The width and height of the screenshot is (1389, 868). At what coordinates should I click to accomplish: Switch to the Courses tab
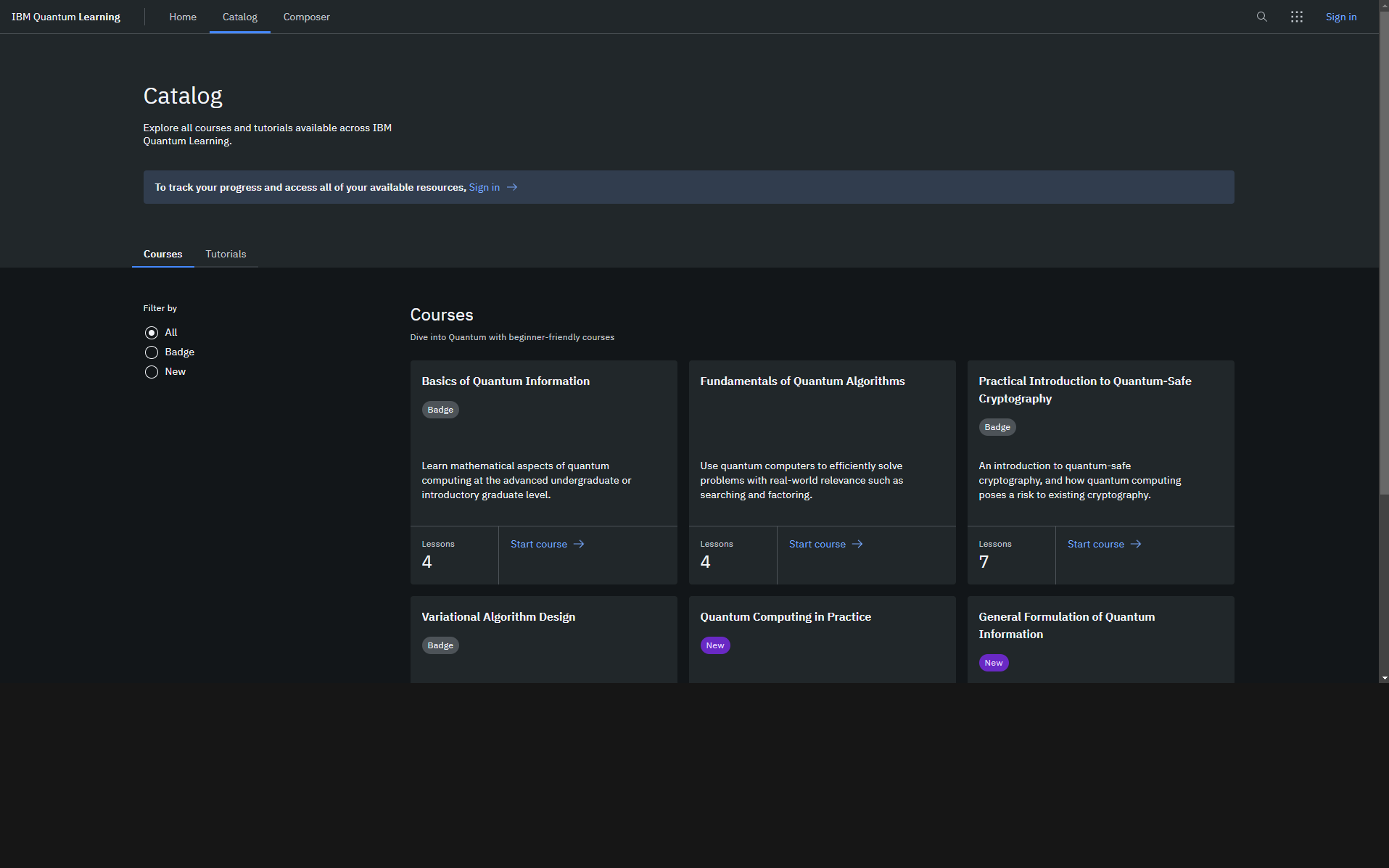point(162,254)
